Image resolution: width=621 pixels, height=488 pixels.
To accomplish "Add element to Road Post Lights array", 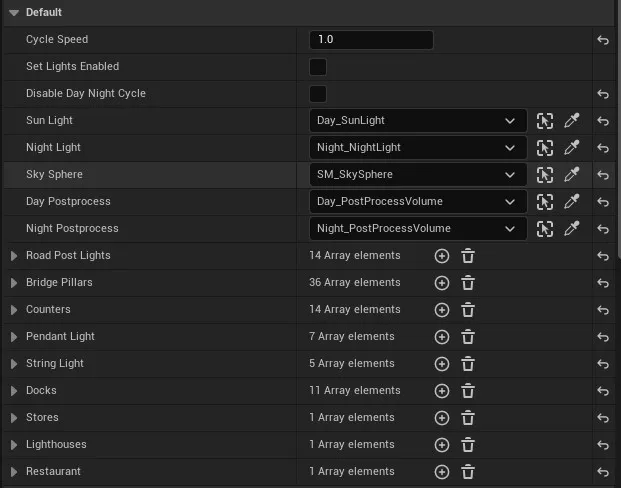I will pyautogui.click(x=442, y=256).
